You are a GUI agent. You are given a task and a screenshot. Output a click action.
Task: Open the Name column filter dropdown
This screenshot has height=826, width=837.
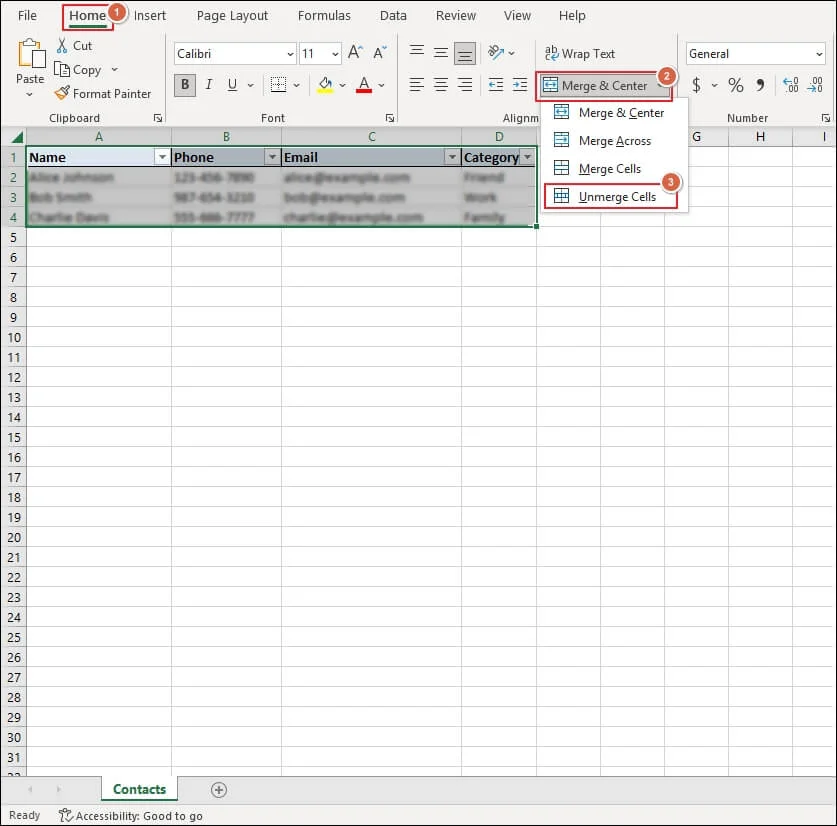[x=162, y=157]
